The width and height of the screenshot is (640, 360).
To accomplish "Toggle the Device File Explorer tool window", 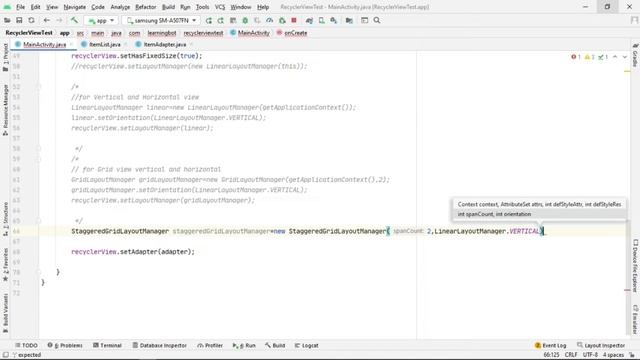I will click(635, 265).
